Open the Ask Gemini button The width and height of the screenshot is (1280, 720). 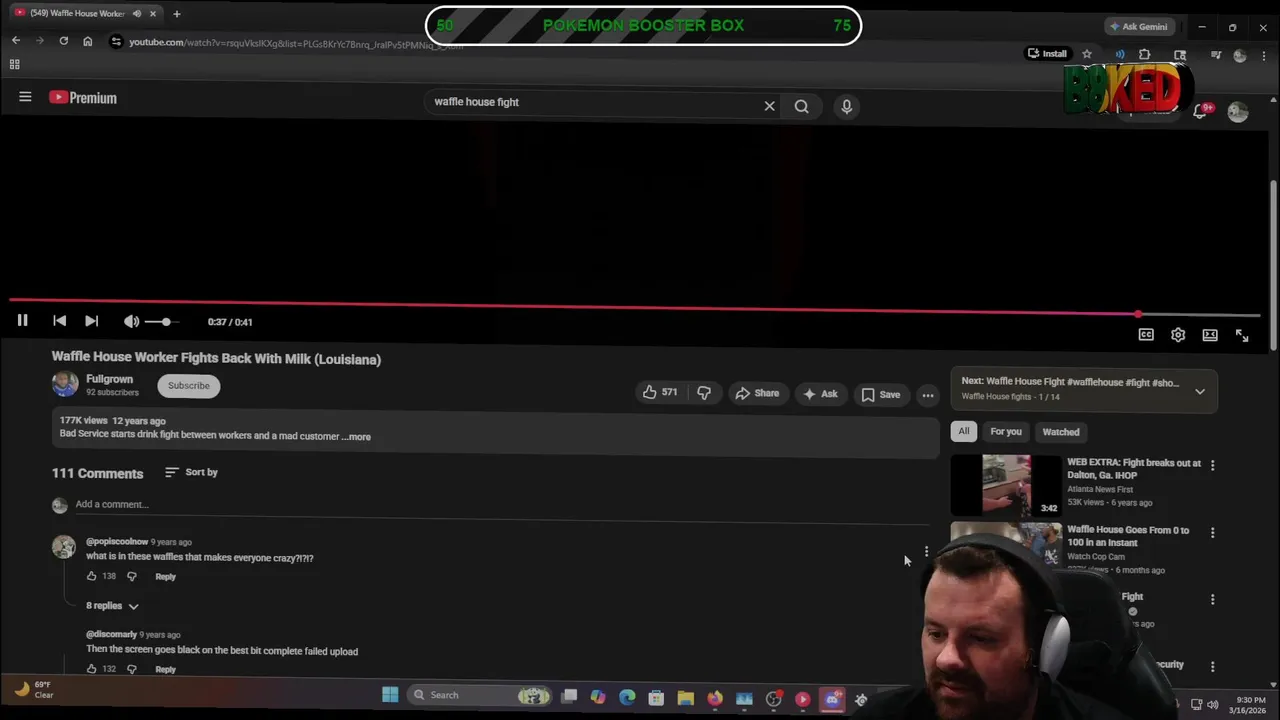[1138, 26]
